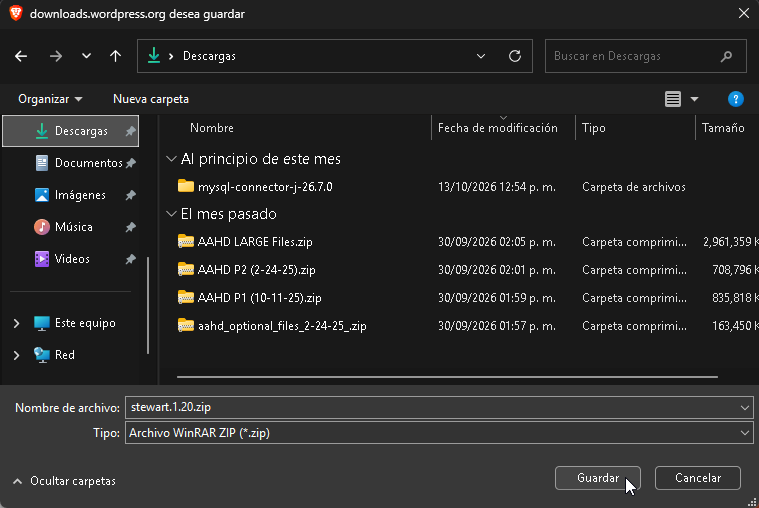Expand the Este equipo tree node
Viewport: 759px width, 508px height.
pyautogui.click(x=16, y=323)
